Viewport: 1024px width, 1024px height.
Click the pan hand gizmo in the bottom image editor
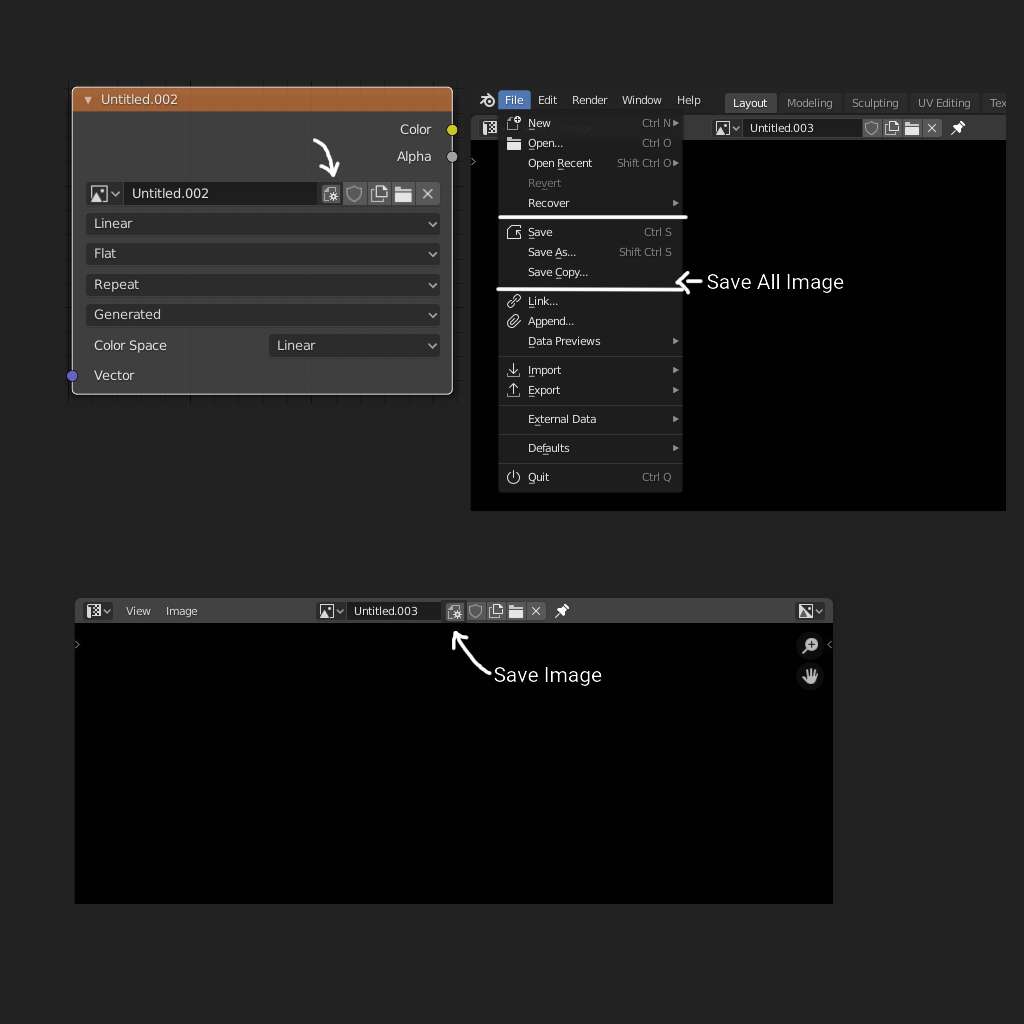click(x=810, y=676)
